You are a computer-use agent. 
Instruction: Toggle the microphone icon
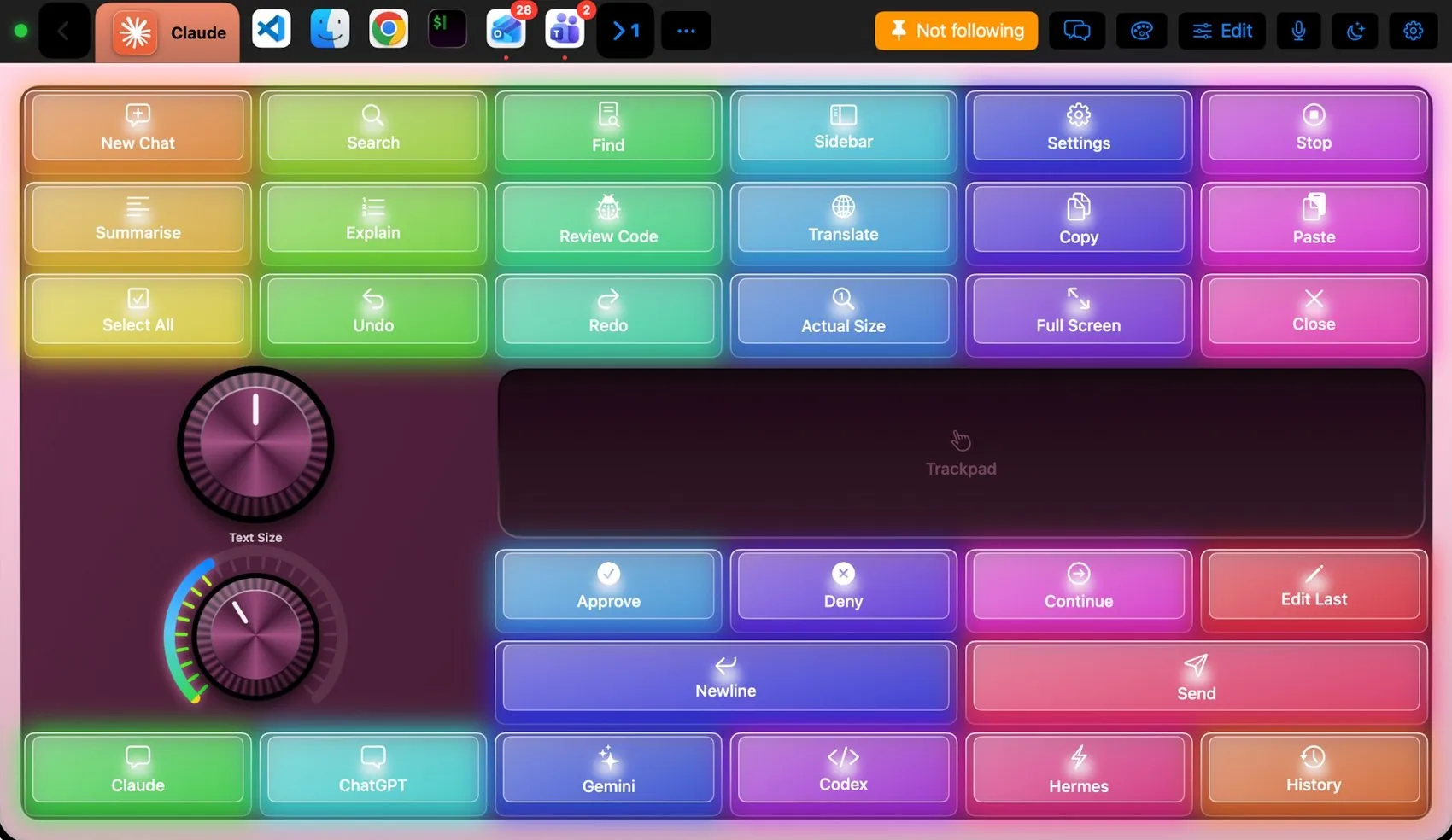point(1298,31)
